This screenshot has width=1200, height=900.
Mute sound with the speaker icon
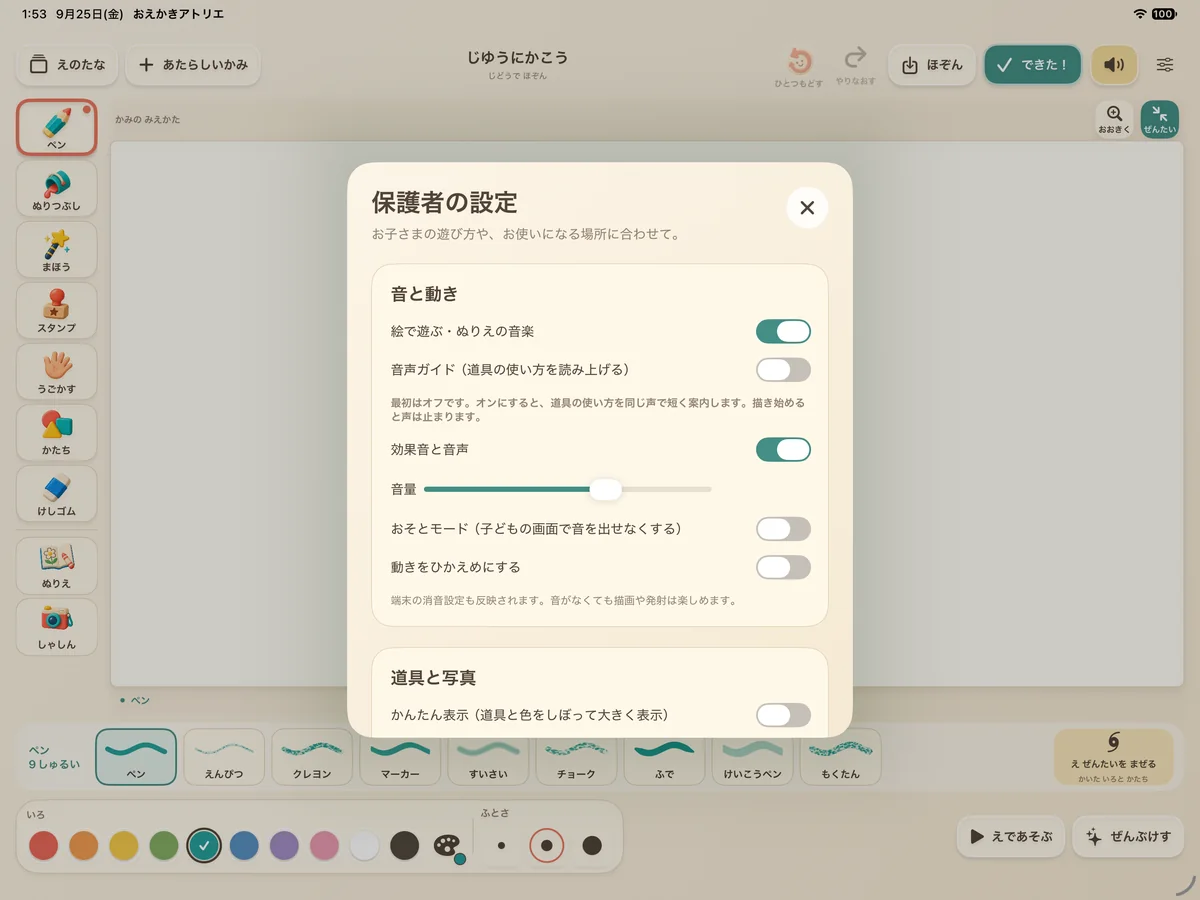1114,65
